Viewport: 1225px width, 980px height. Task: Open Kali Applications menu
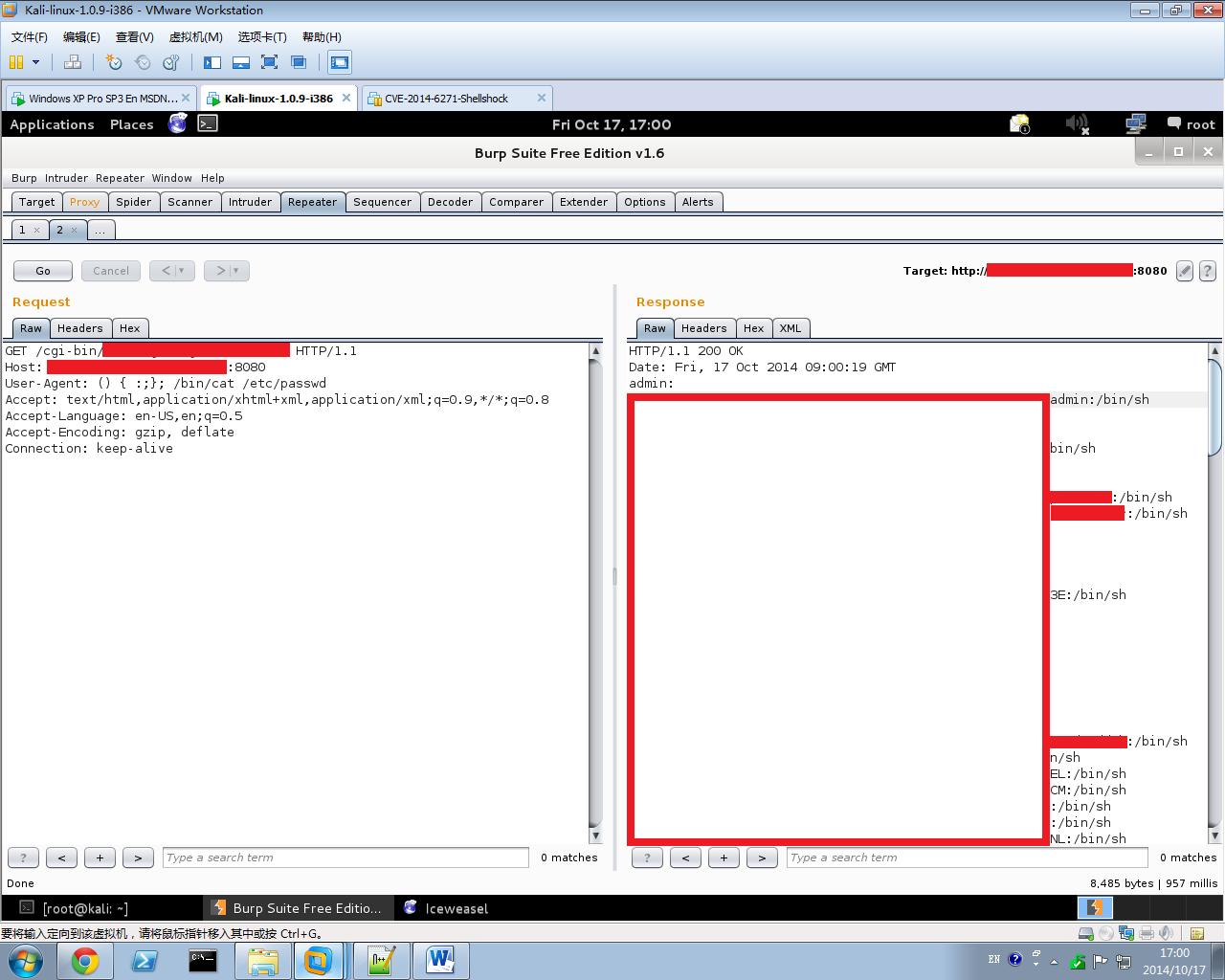[52, 124]
